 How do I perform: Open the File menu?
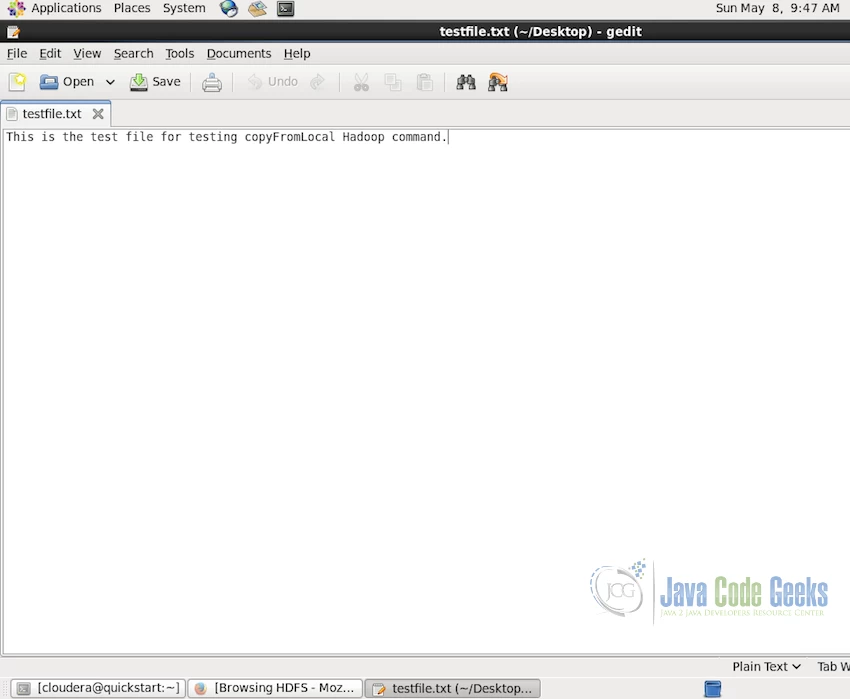pos(17,54)
